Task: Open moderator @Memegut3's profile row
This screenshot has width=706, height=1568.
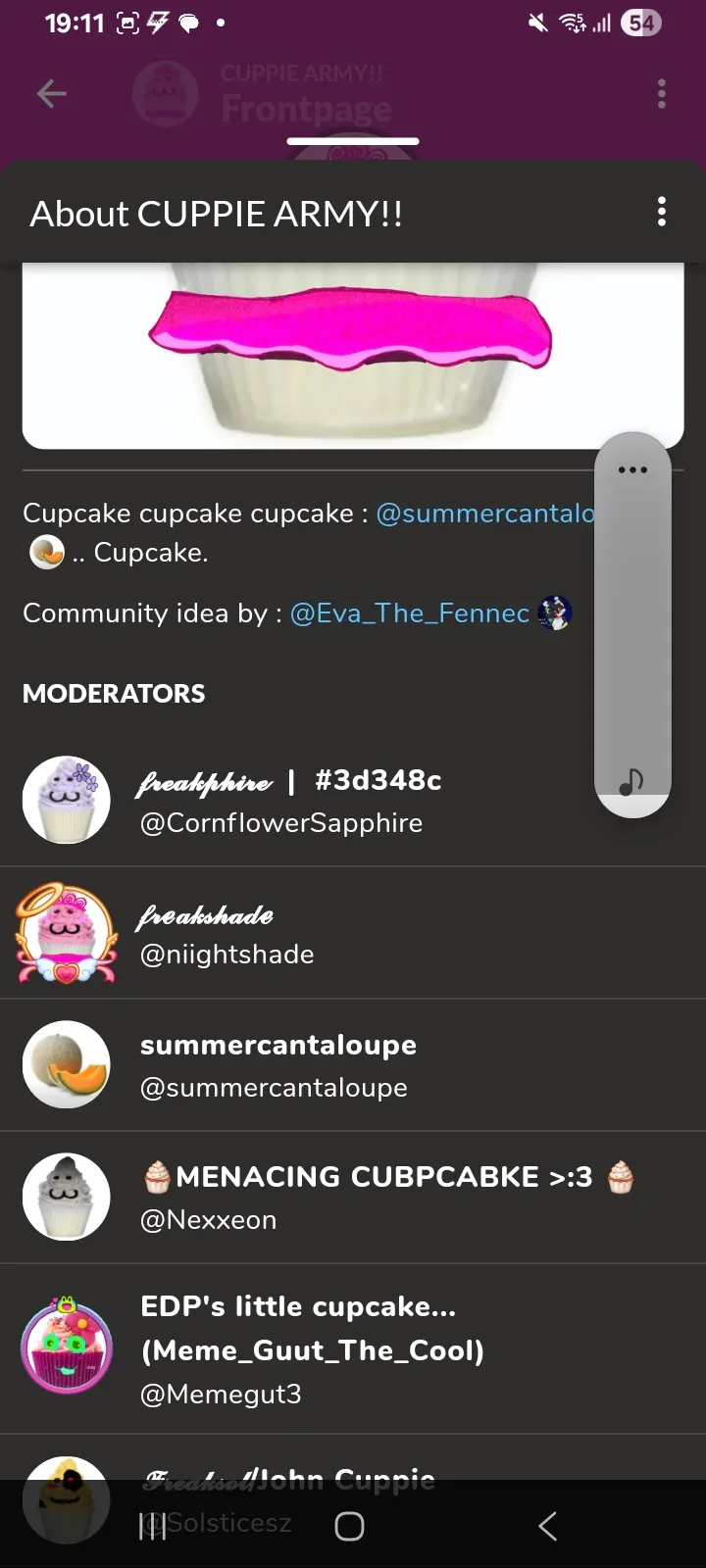Action: (392, 1349)
